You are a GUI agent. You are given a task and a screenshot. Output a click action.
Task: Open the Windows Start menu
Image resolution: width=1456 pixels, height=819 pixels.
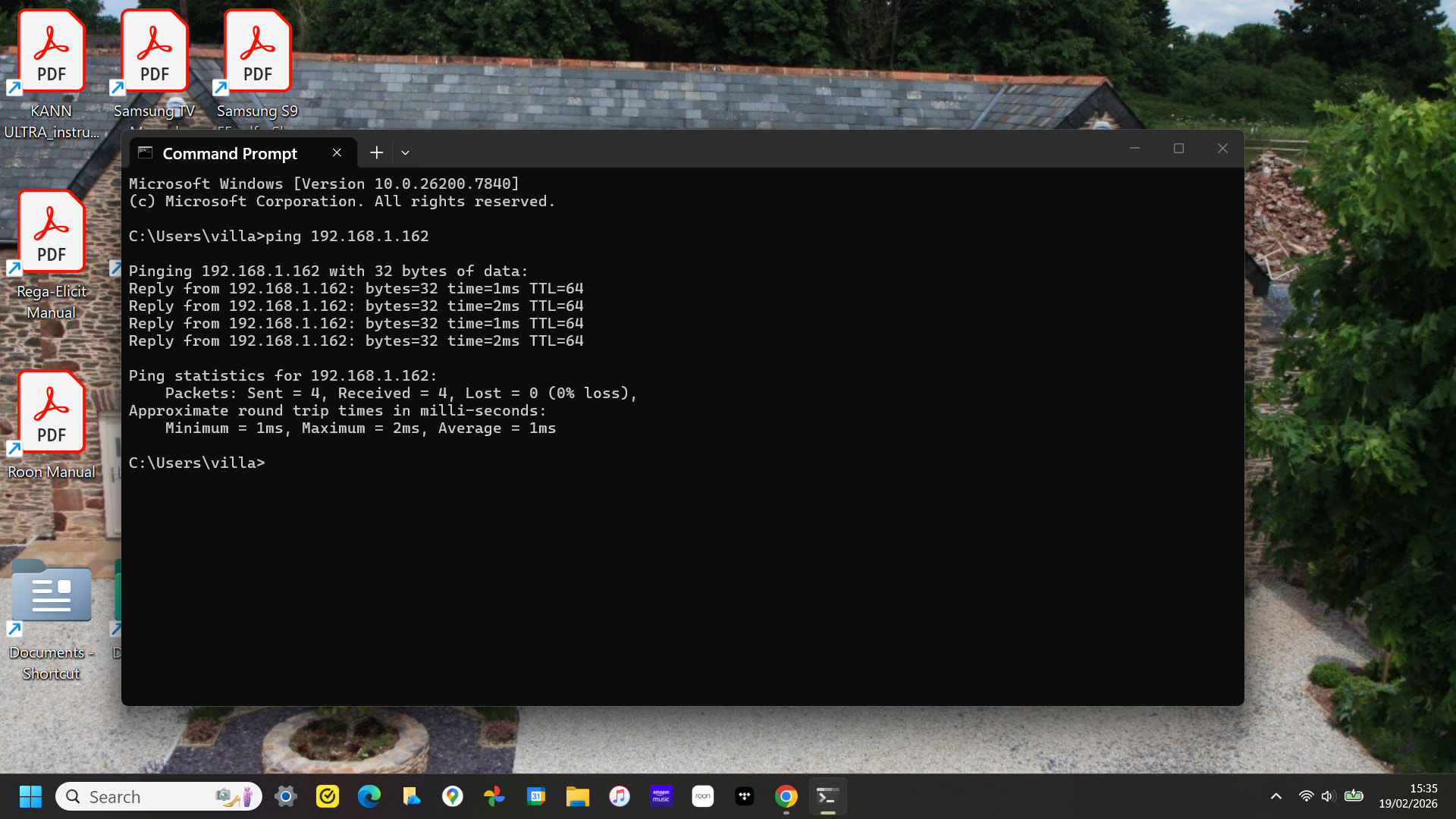click(x=30, y=796)
